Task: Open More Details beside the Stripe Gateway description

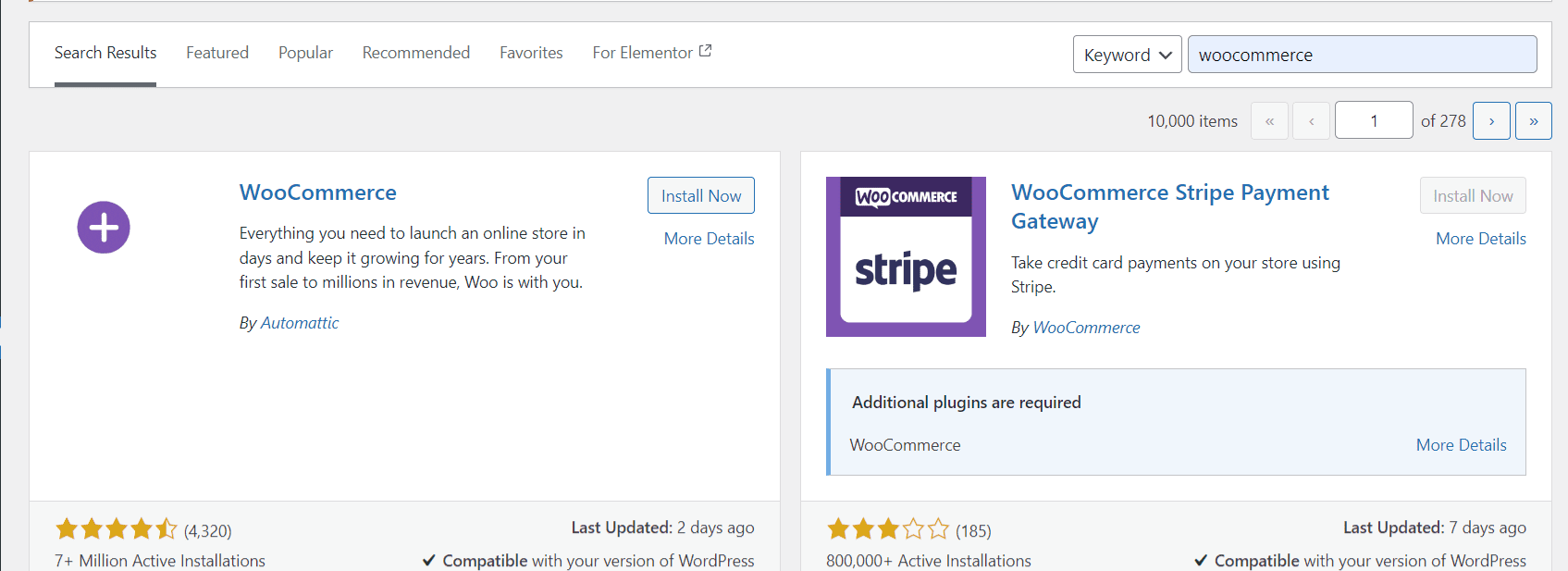Action: [1481, 239]
